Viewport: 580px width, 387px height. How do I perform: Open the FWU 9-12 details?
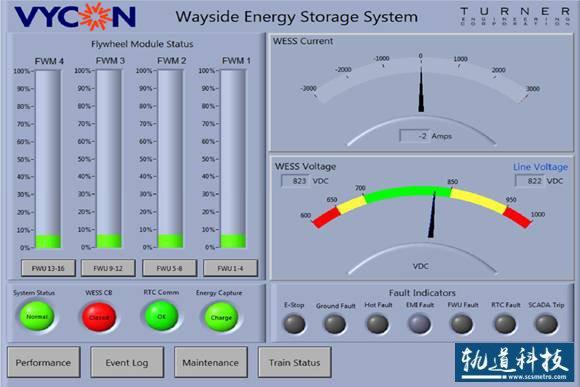point(108,268)
